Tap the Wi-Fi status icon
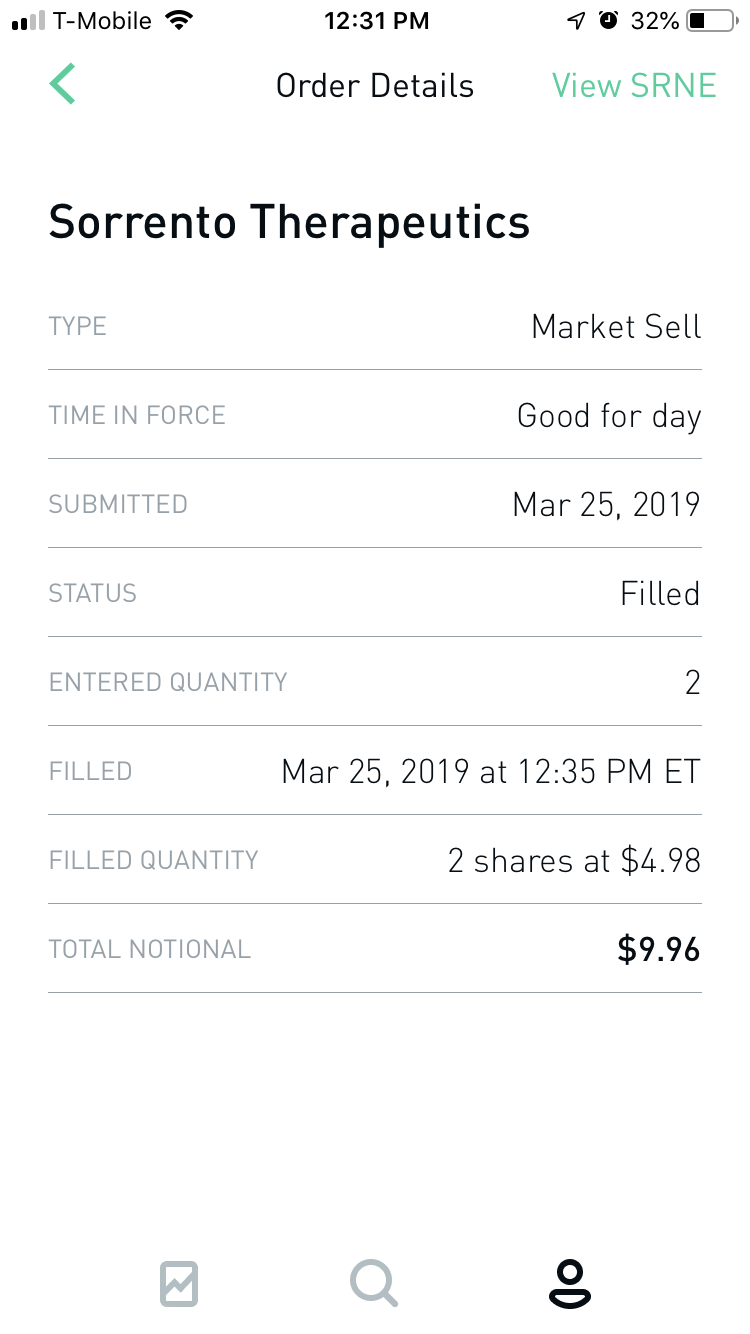Viewport: 750px width, 1334px height. (x=180, y=21)
